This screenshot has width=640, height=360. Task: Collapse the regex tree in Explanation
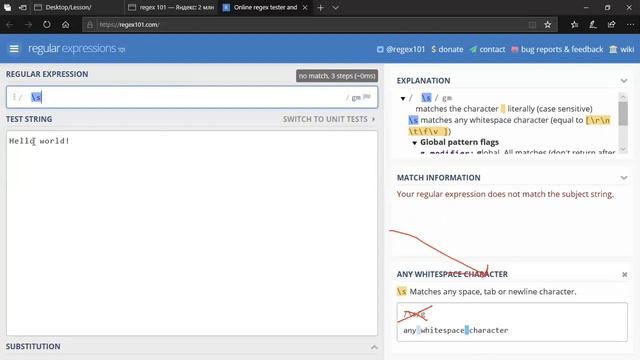(x=403, y=98)
